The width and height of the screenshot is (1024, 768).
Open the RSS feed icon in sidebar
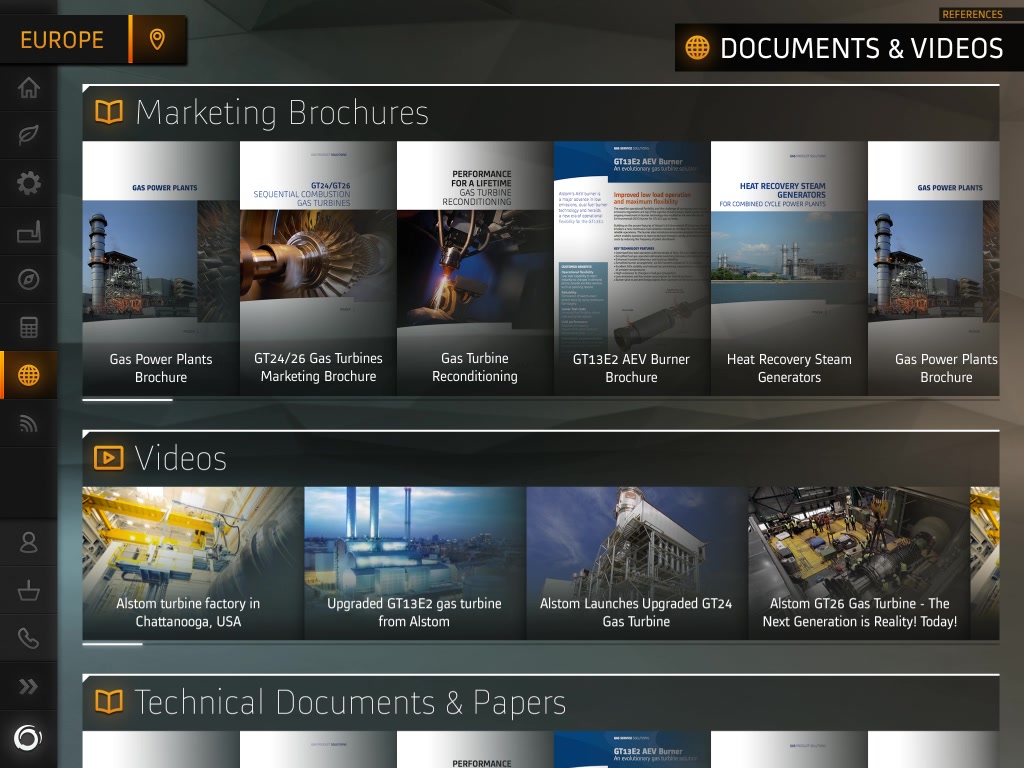click(29, 424)
